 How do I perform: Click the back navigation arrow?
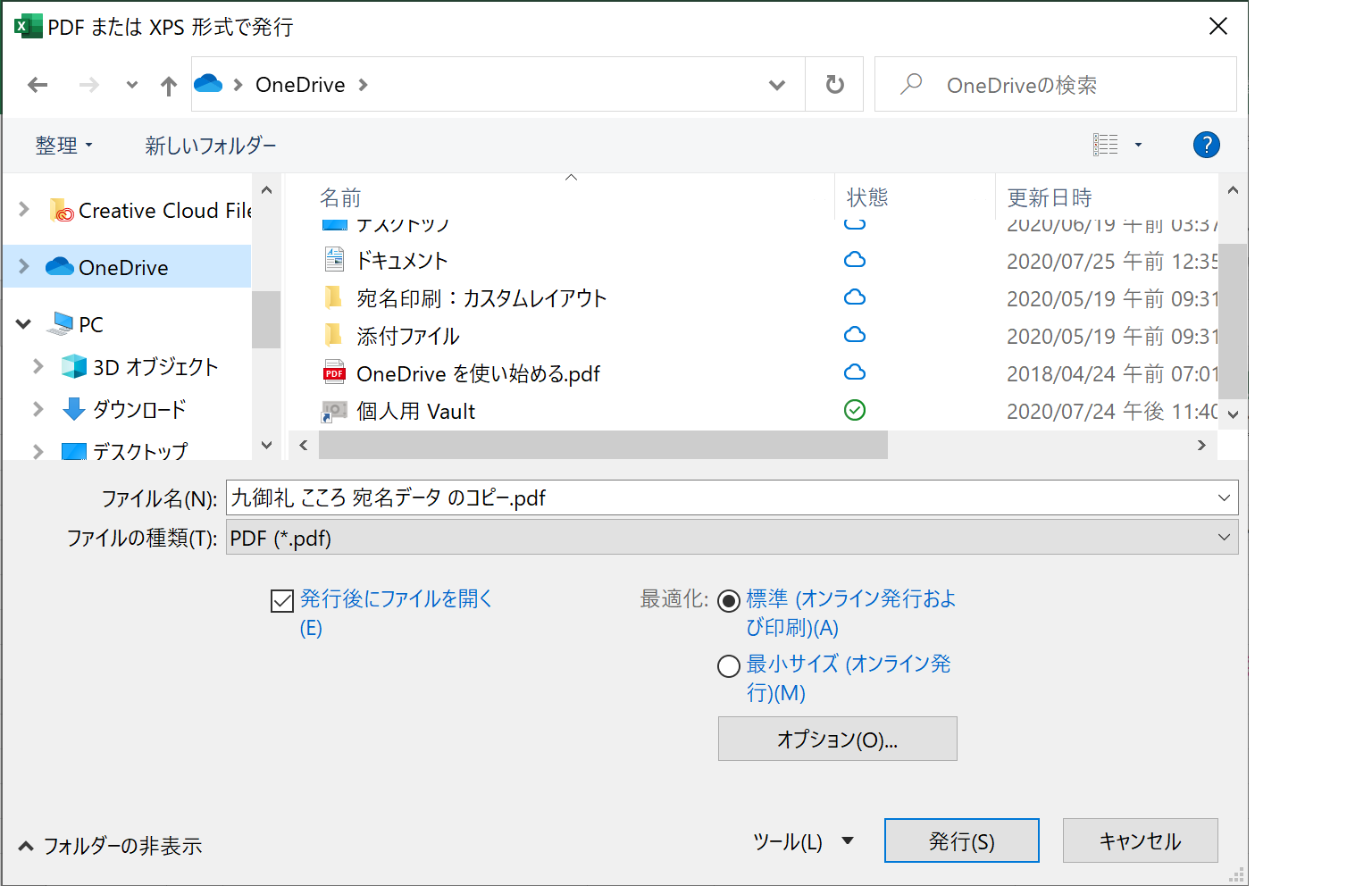point(38,85)
